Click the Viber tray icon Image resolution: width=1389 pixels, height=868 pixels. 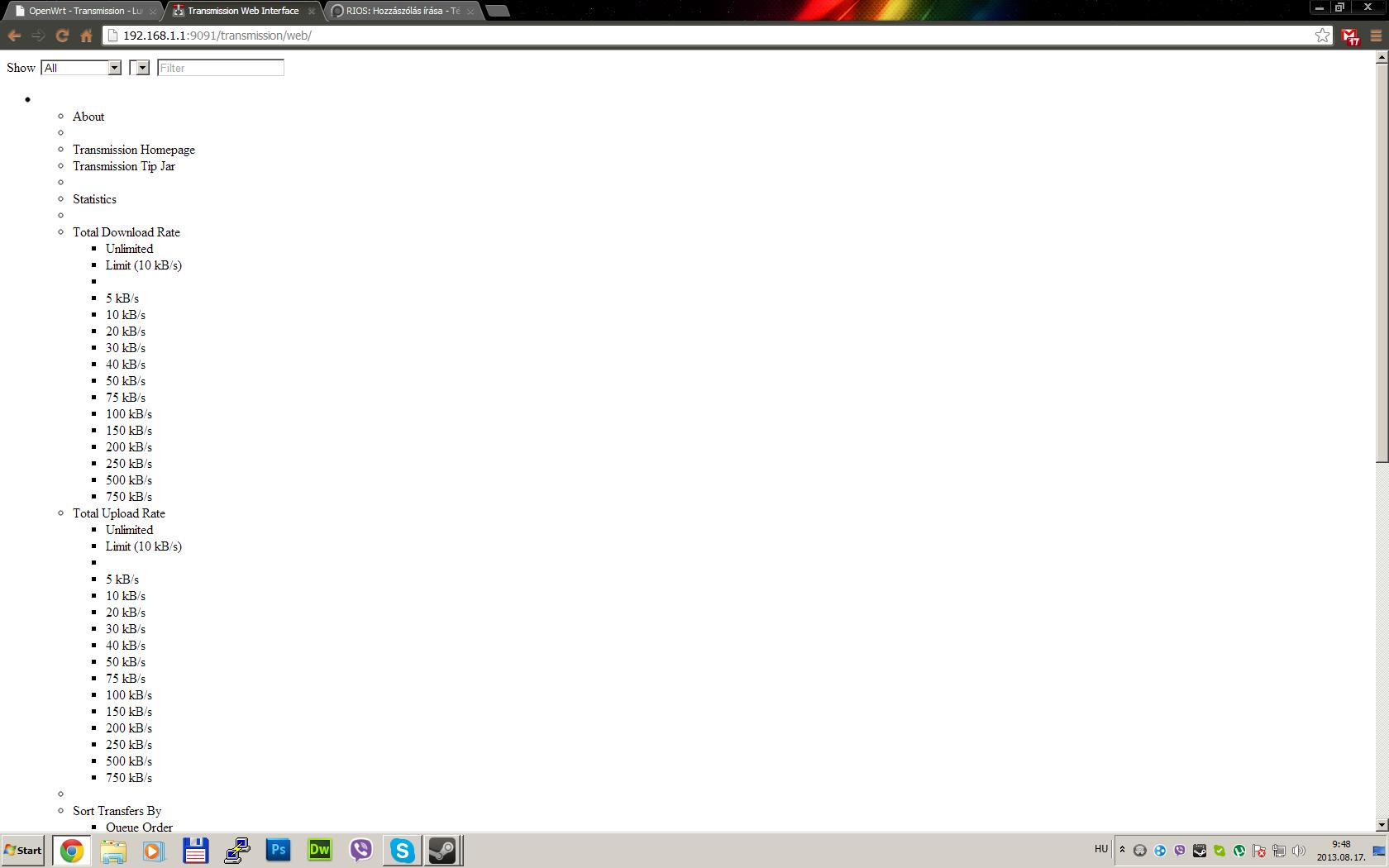pos(1180,850)
